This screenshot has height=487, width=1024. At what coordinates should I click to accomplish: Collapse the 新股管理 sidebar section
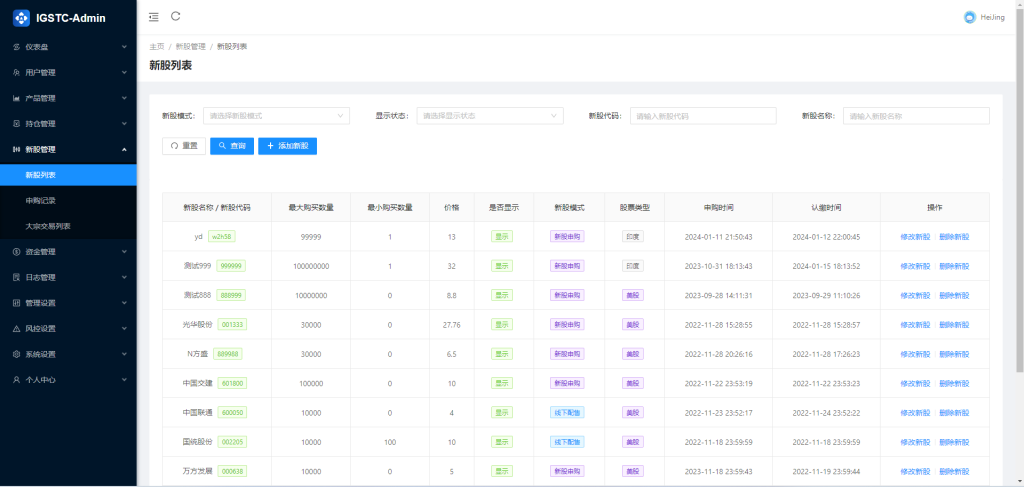coord(40,149)
